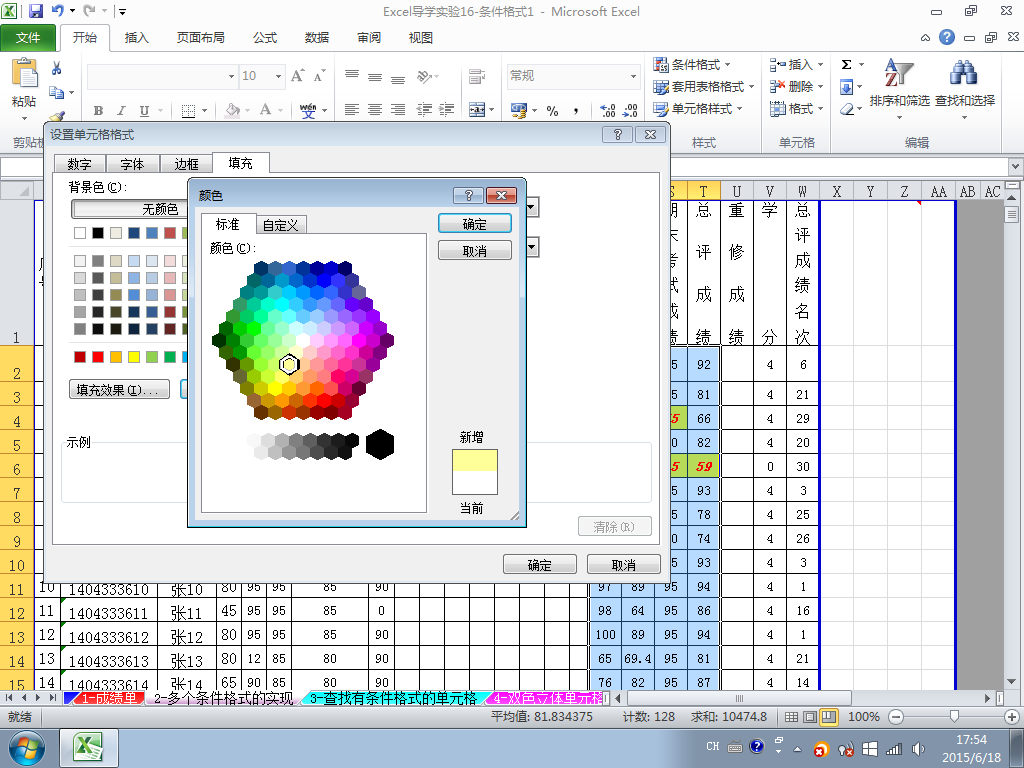
Task: Pick the large black hexagon color
Action: coord(380,445)
